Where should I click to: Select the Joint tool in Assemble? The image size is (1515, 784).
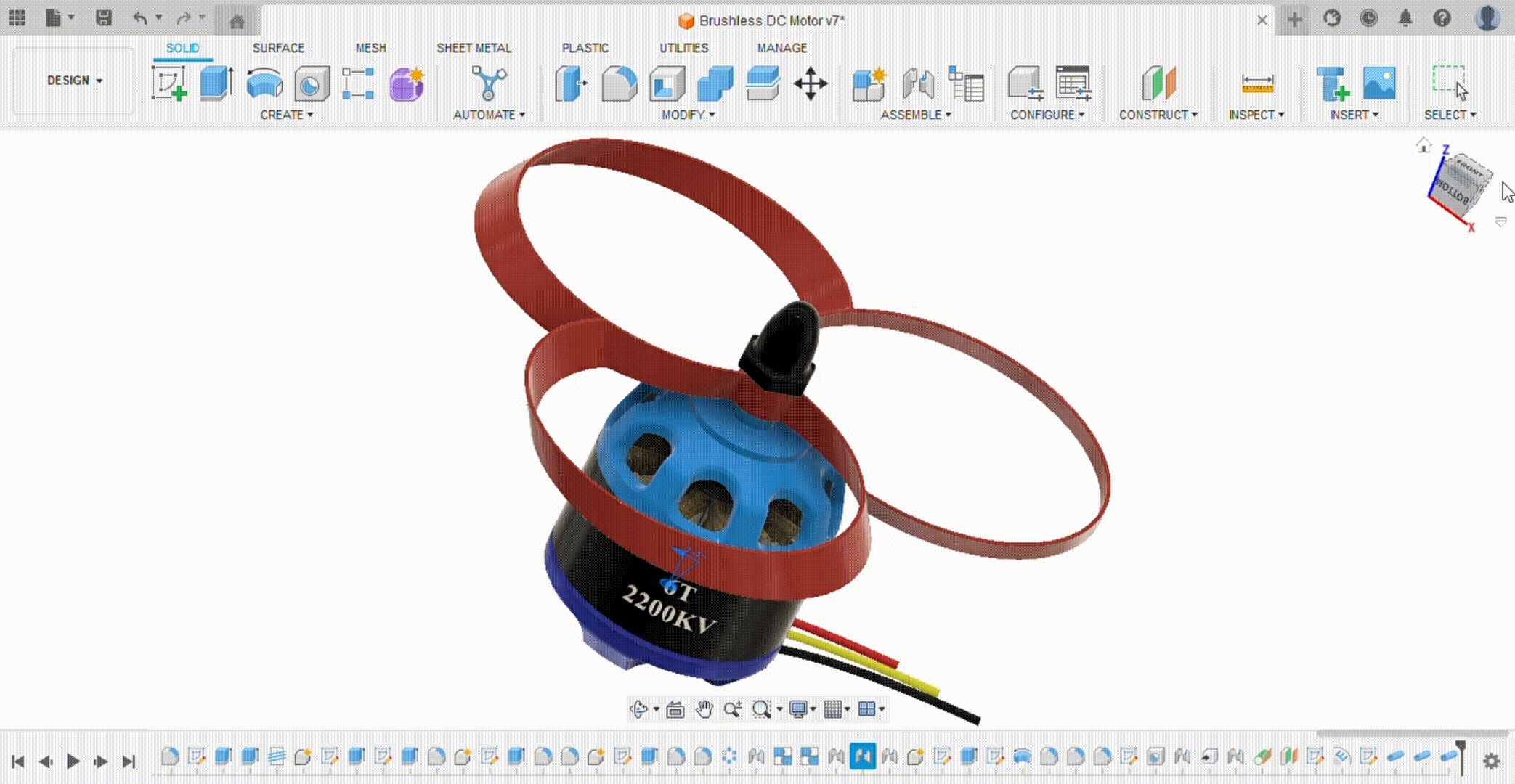tap(918, 83)
